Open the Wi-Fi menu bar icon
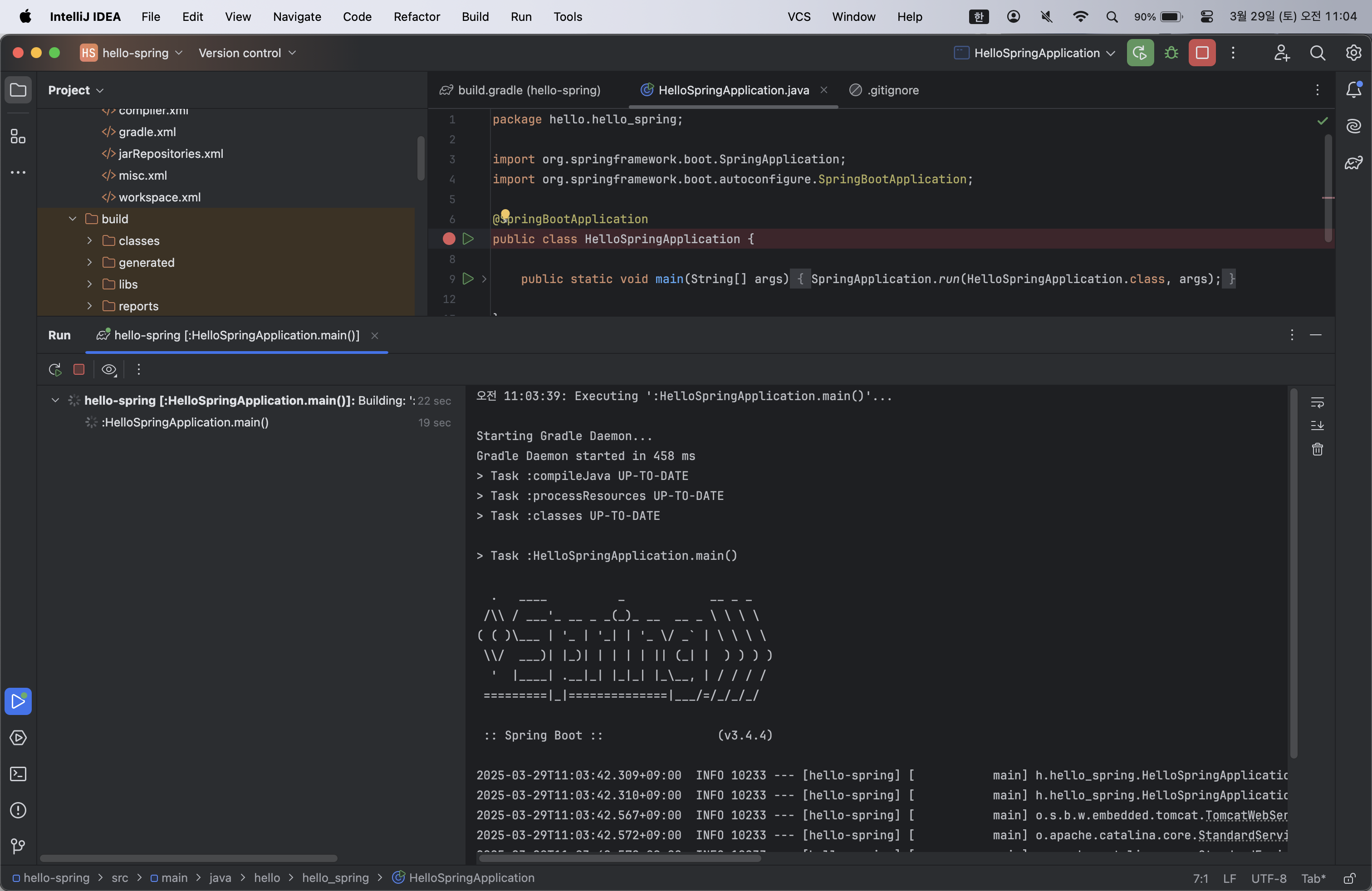 pos(1080,17)
